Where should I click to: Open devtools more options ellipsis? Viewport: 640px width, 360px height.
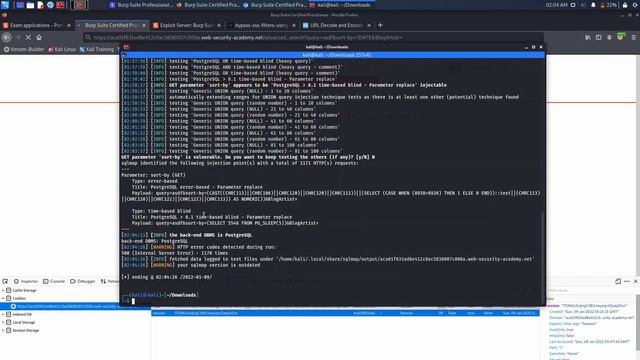(x=627, y=281)
